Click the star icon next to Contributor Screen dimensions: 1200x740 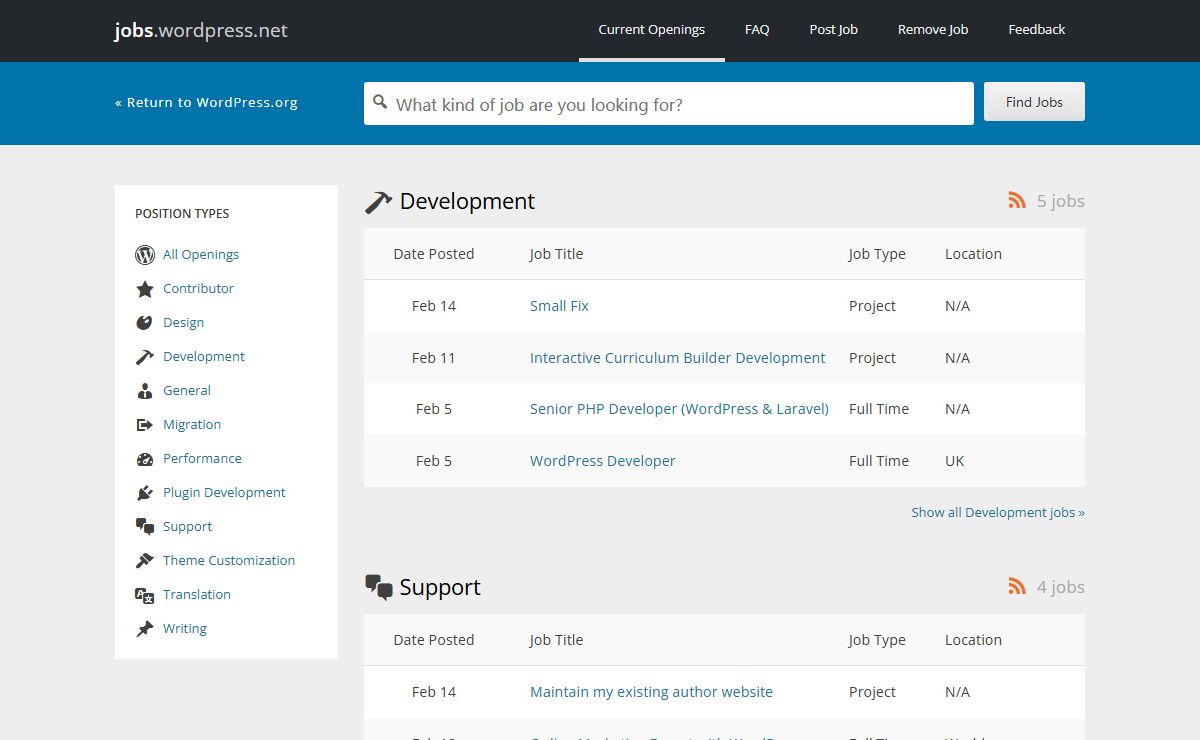point(145,289)
